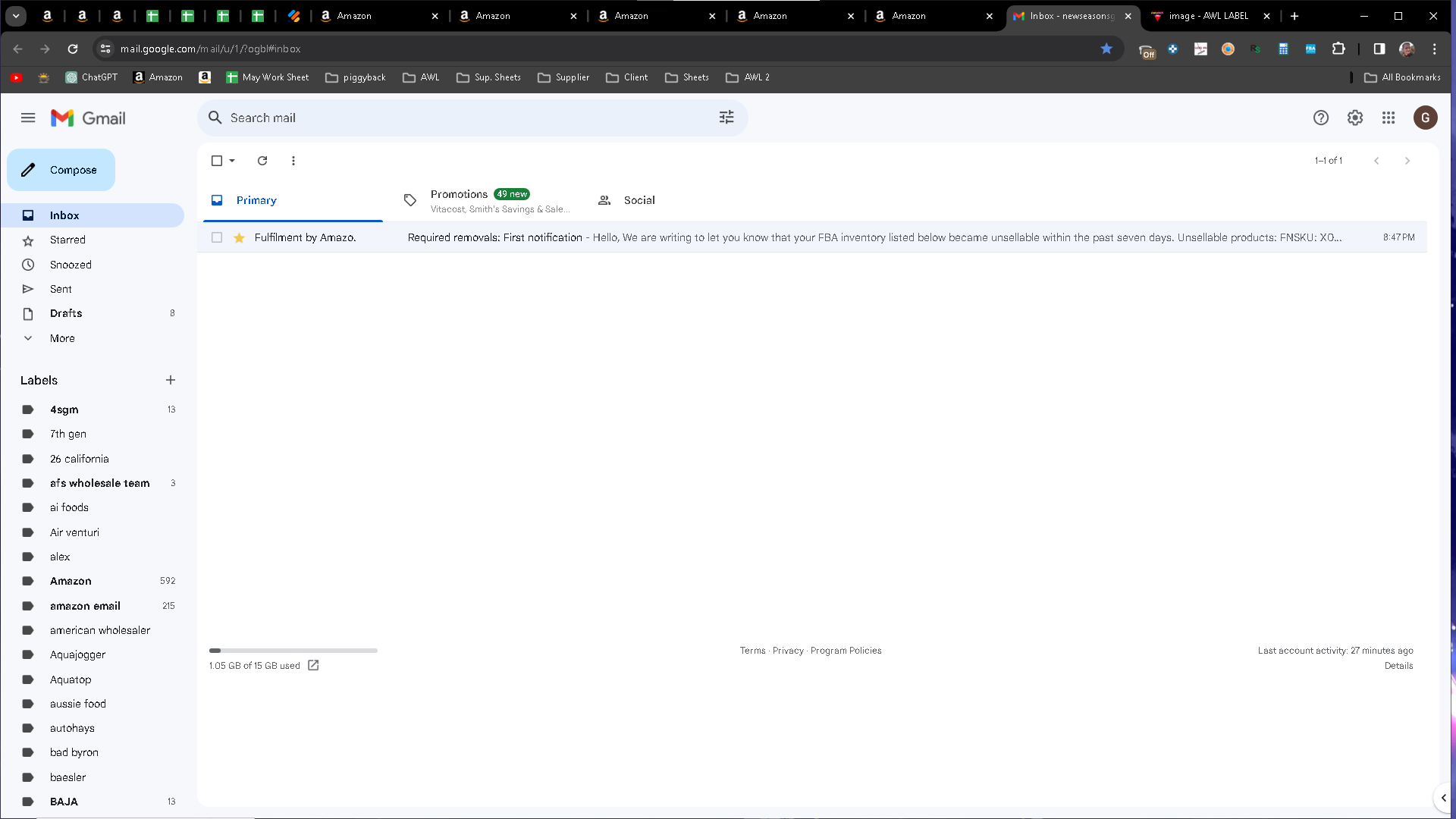Open YouTube bookmark icon
This screenshot has width=1456, height=819.
coord(17,77)
